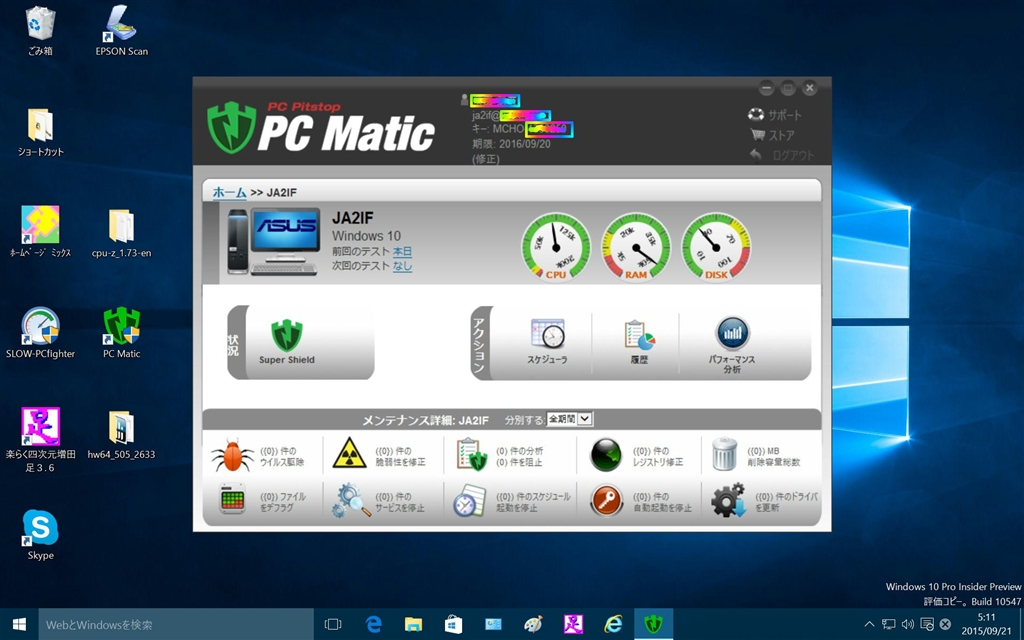The width and height of the screenshot is (1024, 640).
Task: Go to ホーム in the breadcrumb
Action: (229, 192)
